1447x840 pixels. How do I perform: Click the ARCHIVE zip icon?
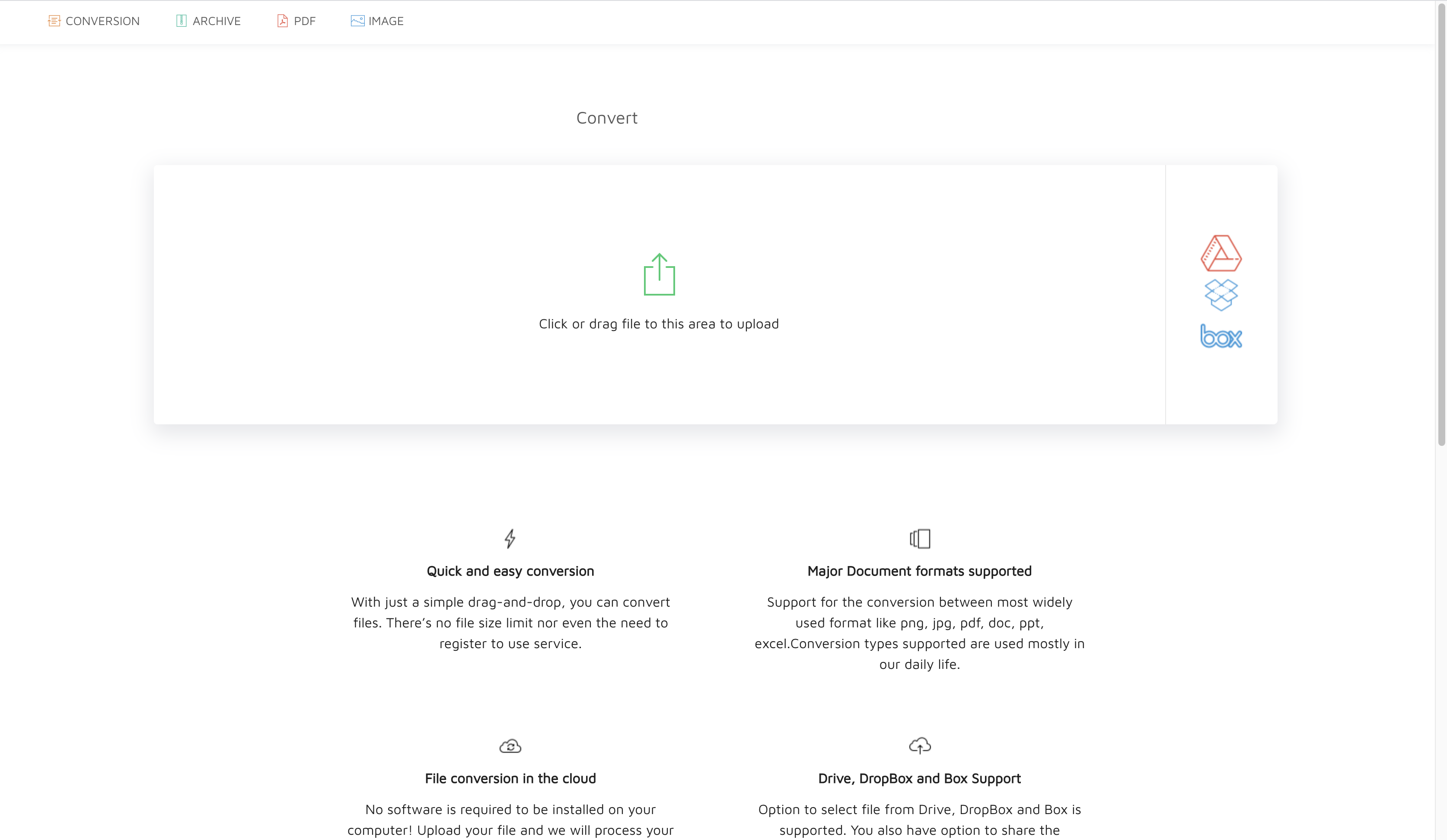pyautogui.click(x=181, y=20)
